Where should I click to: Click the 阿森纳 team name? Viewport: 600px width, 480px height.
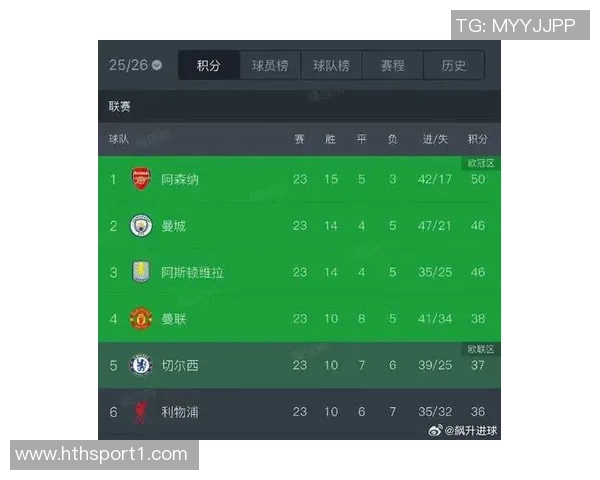pyautogui.click(x=180, y=180)
